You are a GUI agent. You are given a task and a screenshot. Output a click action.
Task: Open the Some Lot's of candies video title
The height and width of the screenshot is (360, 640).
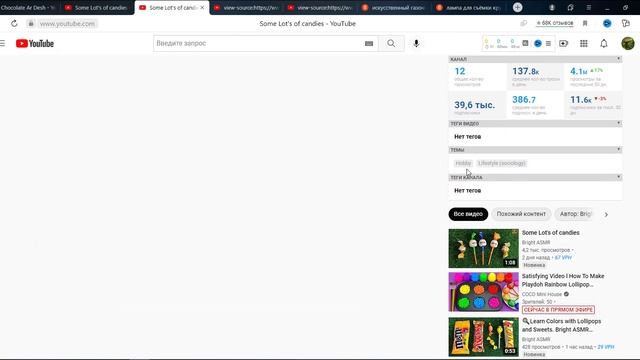pyautogui.click(x=551, y=233)
